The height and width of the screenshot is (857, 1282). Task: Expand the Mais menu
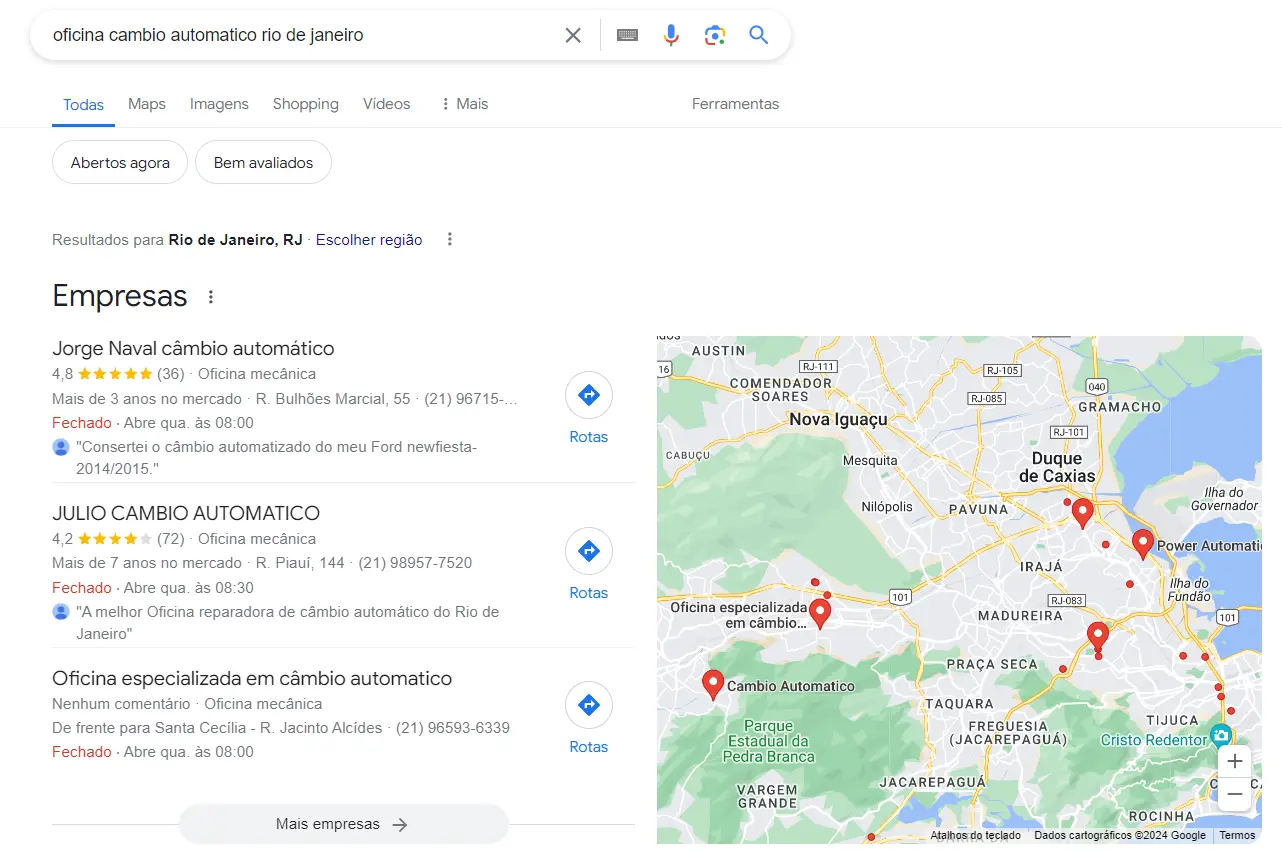click(x=464, y=104)
